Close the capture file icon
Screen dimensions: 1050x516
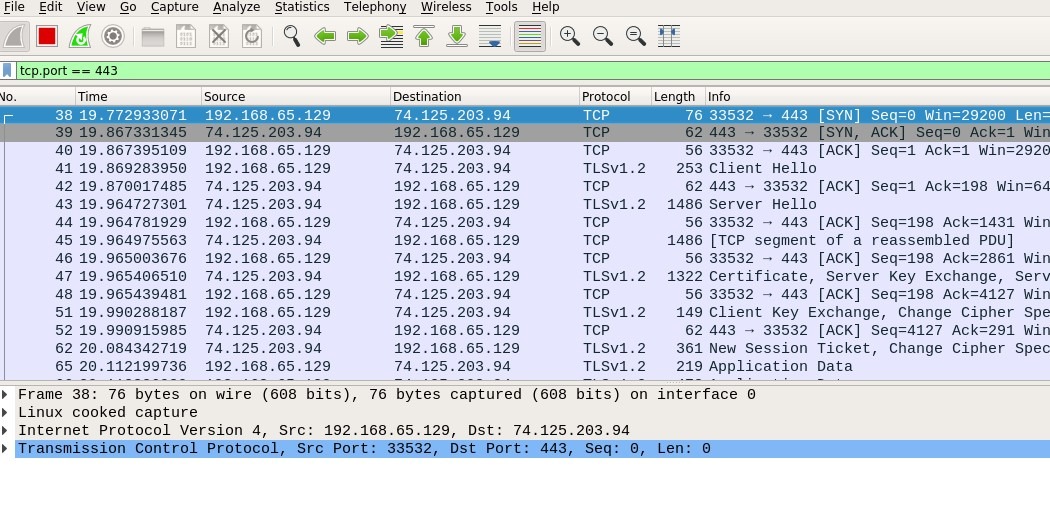coord(219,36)
